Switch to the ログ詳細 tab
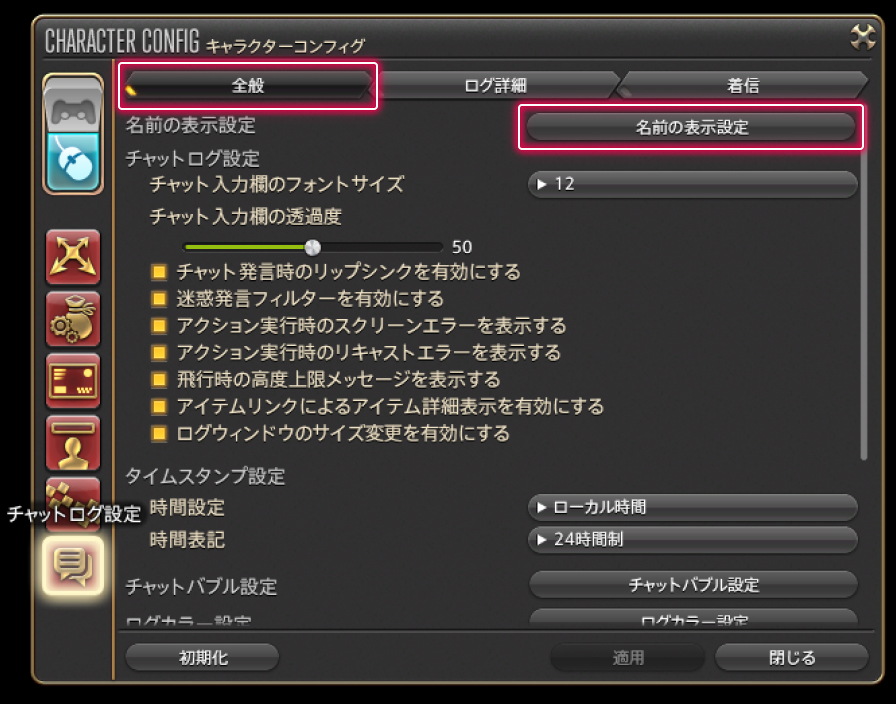 (495, 86)
